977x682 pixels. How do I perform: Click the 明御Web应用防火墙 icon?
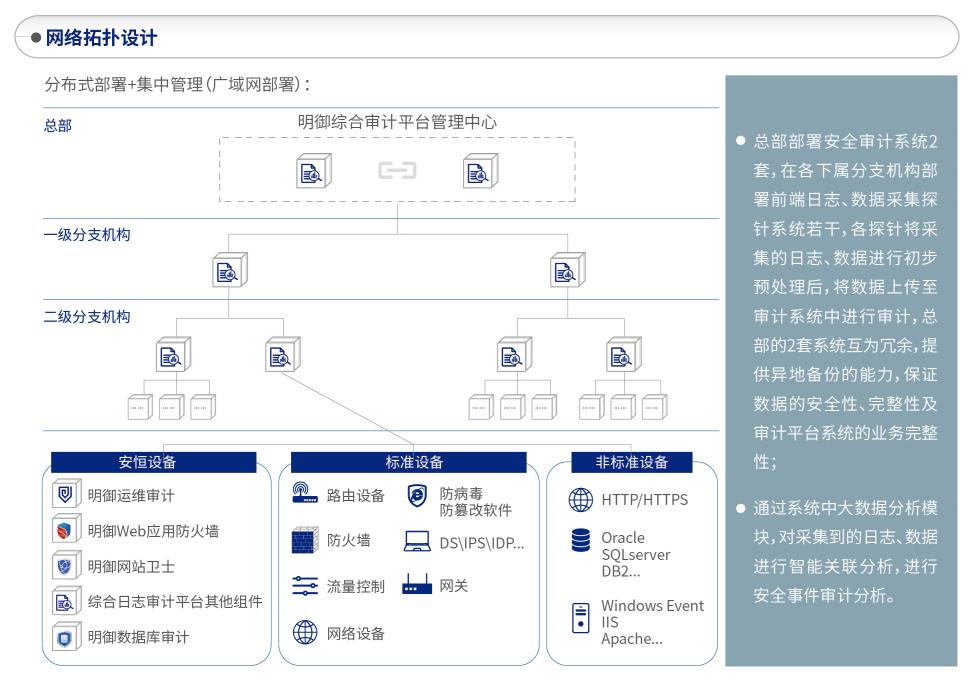(66, 531)
